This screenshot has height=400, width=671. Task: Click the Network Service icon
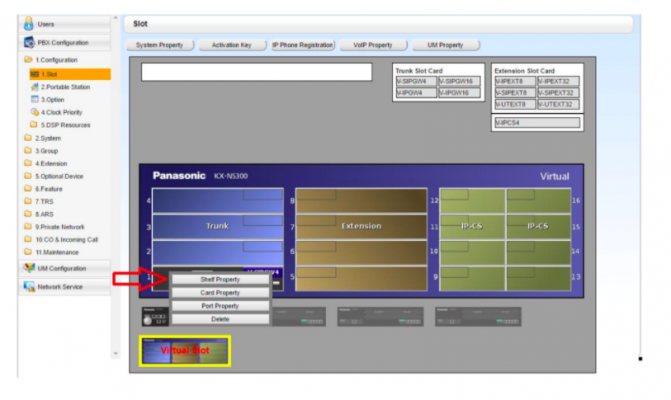coord(29,287)
